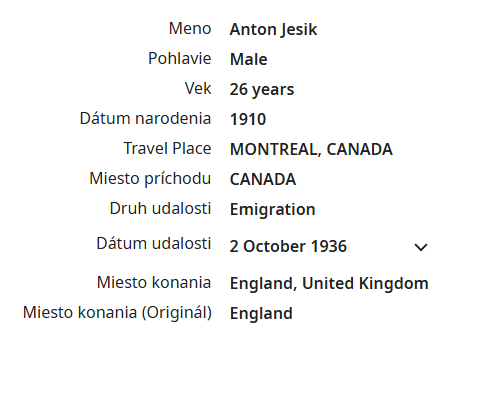The image size is (491, 419).
Task: Click the Miesto príchodu label
Action: coord(150,179)
